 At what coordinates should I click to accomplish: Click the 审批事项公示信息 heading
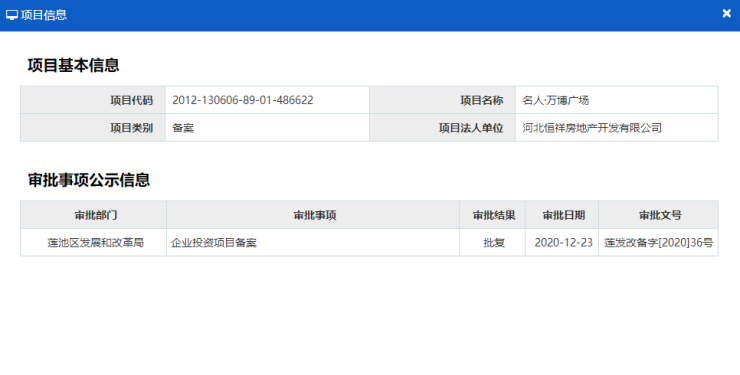[89, 180]
